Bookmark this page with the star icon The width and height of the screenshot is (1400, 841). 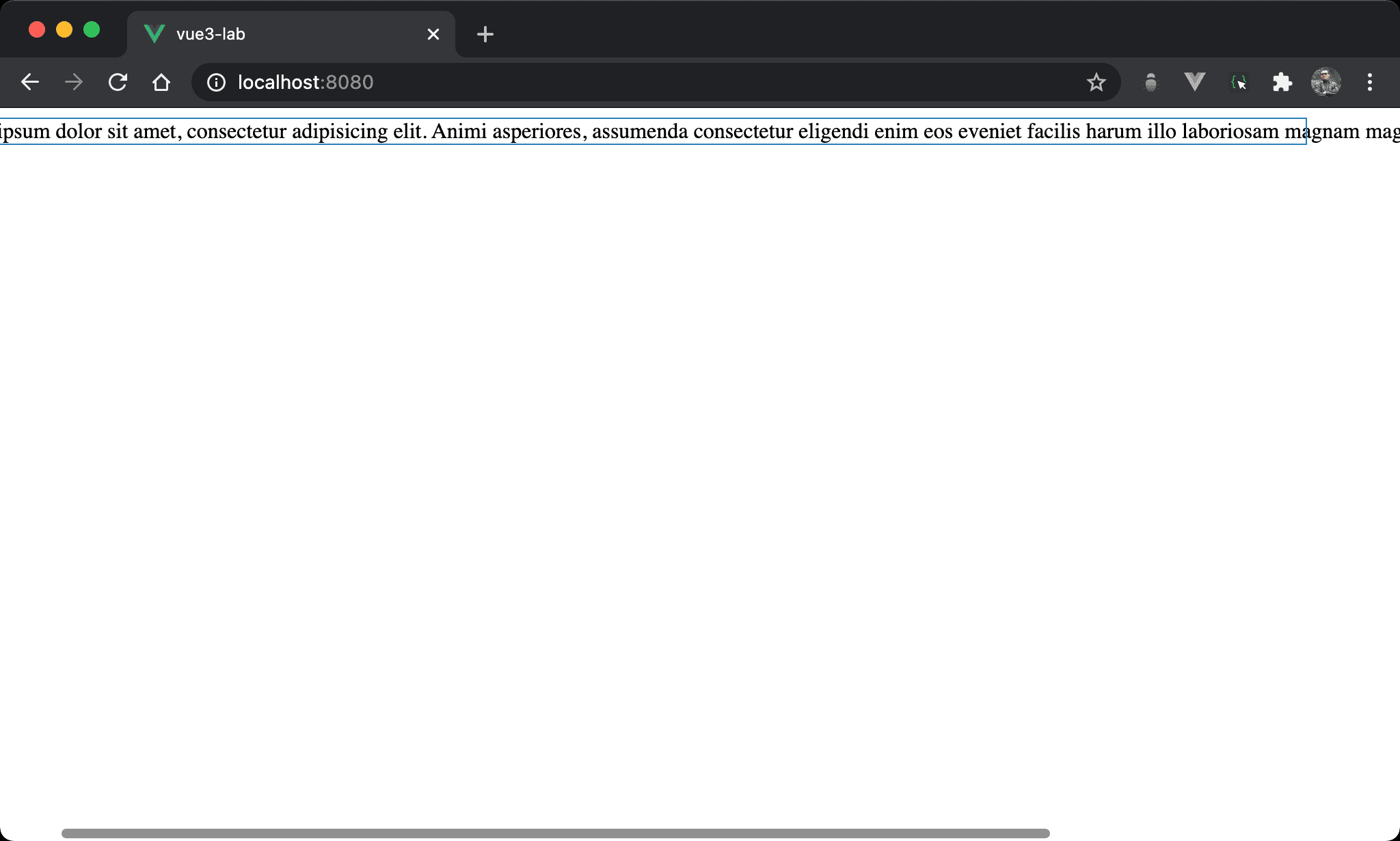coord(1096,83)
